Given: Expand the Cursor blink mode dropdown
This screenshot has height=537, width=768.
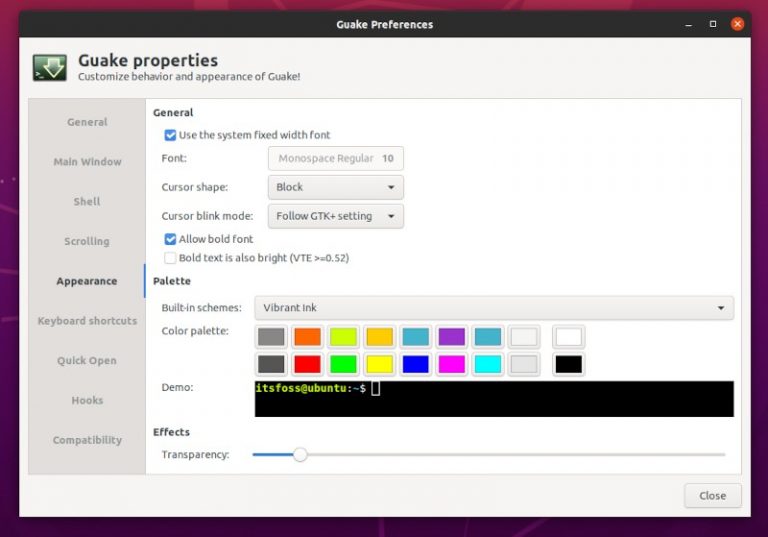Looking at the screenshot, I should (335, 216).
